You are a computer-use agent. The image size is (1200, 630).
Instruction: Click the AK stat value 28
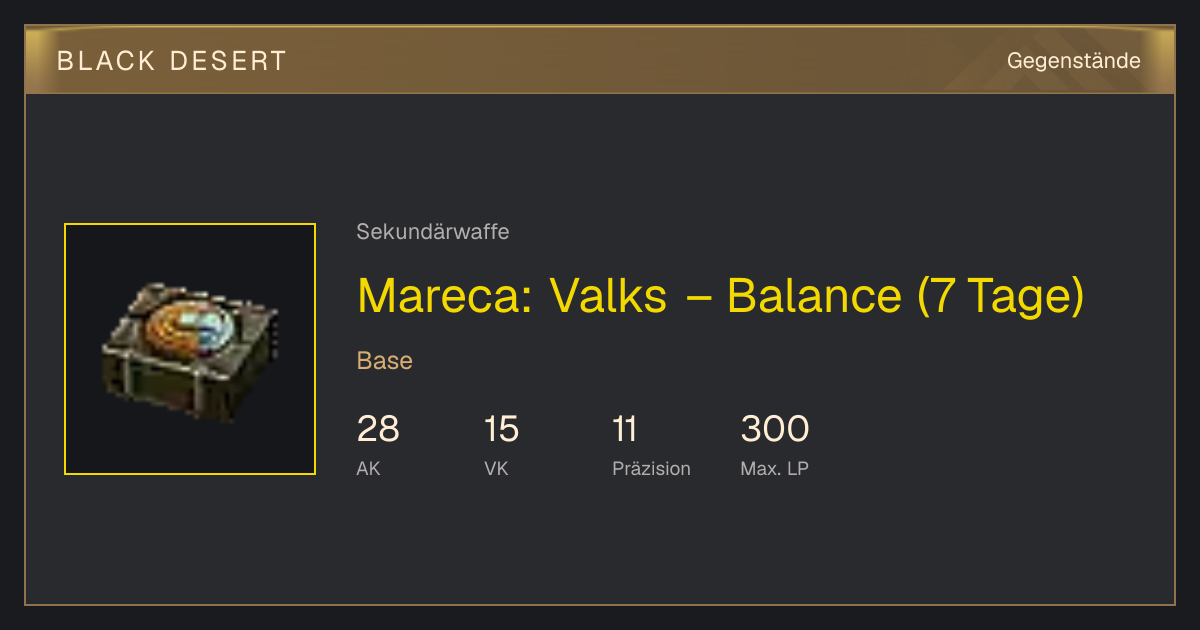pyautogui.click(x=378, y=429)
